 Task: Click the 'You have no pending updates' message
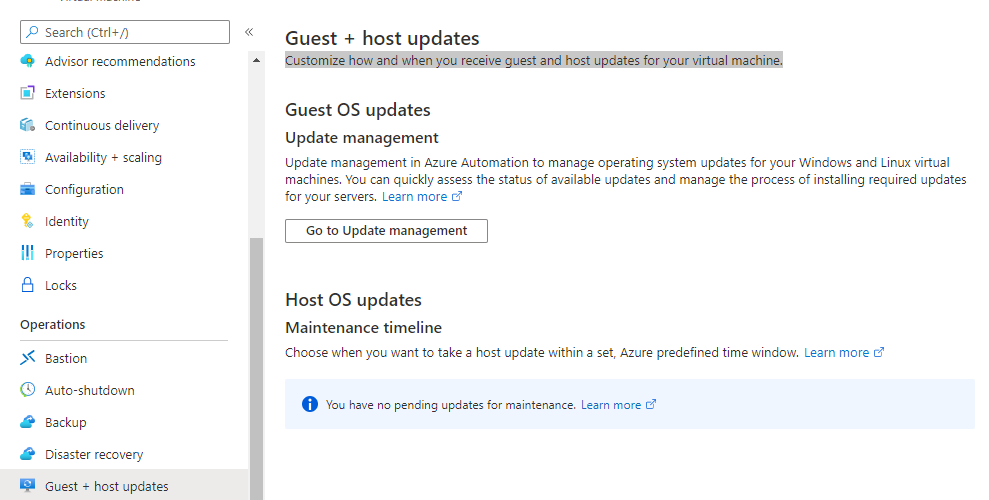(451, 405)
